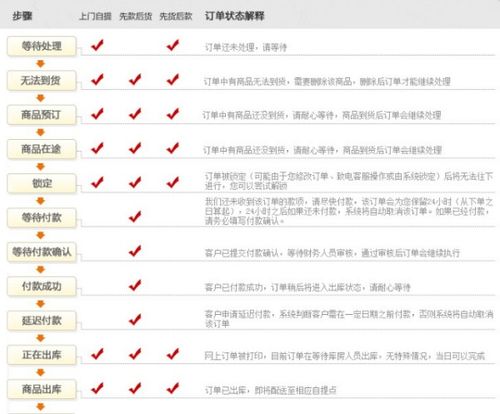Click the 无法到货 step button
The width and height of the screenshot is (500, 414).
point(42,80)
